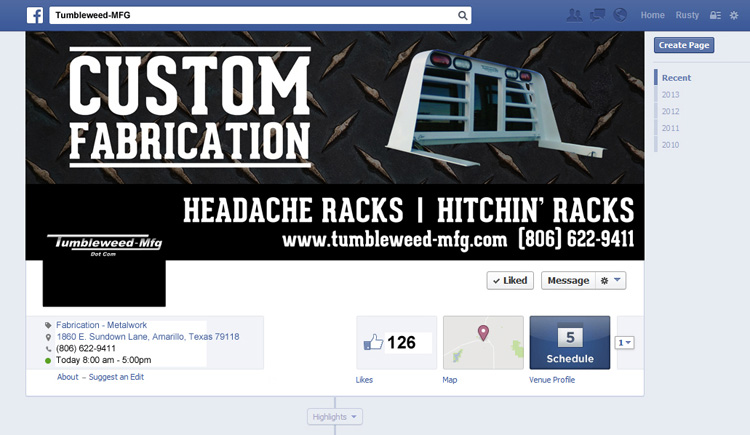The image size is (750, 435).
Task: Expand the tabs dropdown labeled 1
Action: [625, 343]
